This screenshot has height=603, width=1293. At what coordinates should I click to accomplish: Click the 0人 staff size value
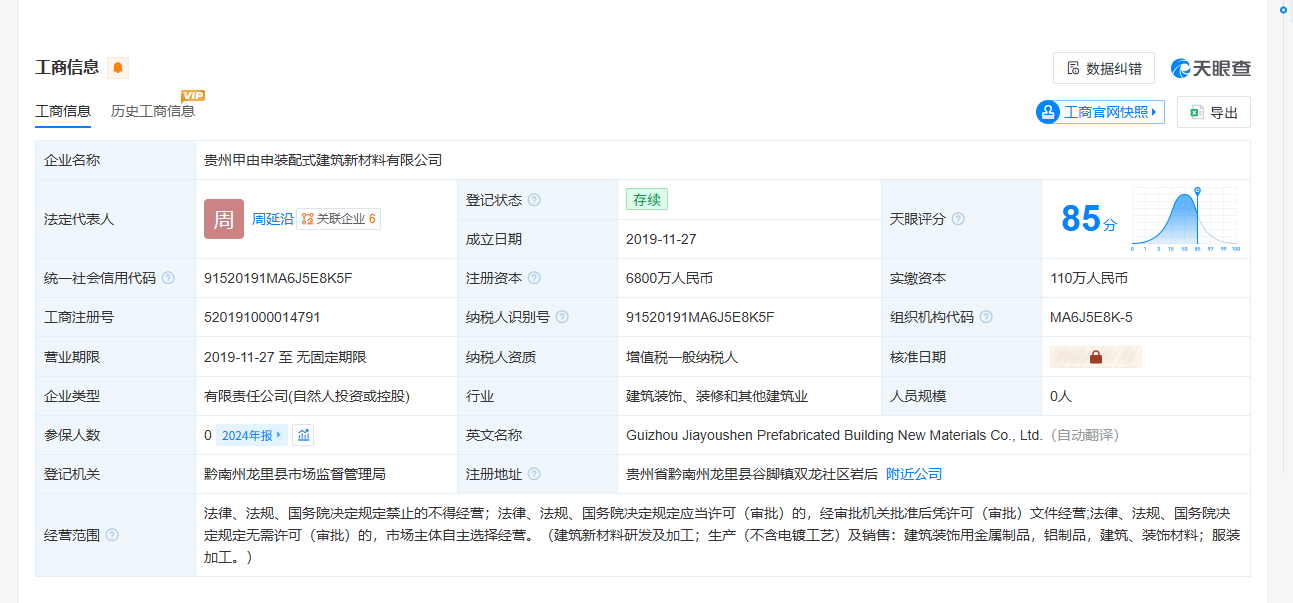coord(1061,396)
